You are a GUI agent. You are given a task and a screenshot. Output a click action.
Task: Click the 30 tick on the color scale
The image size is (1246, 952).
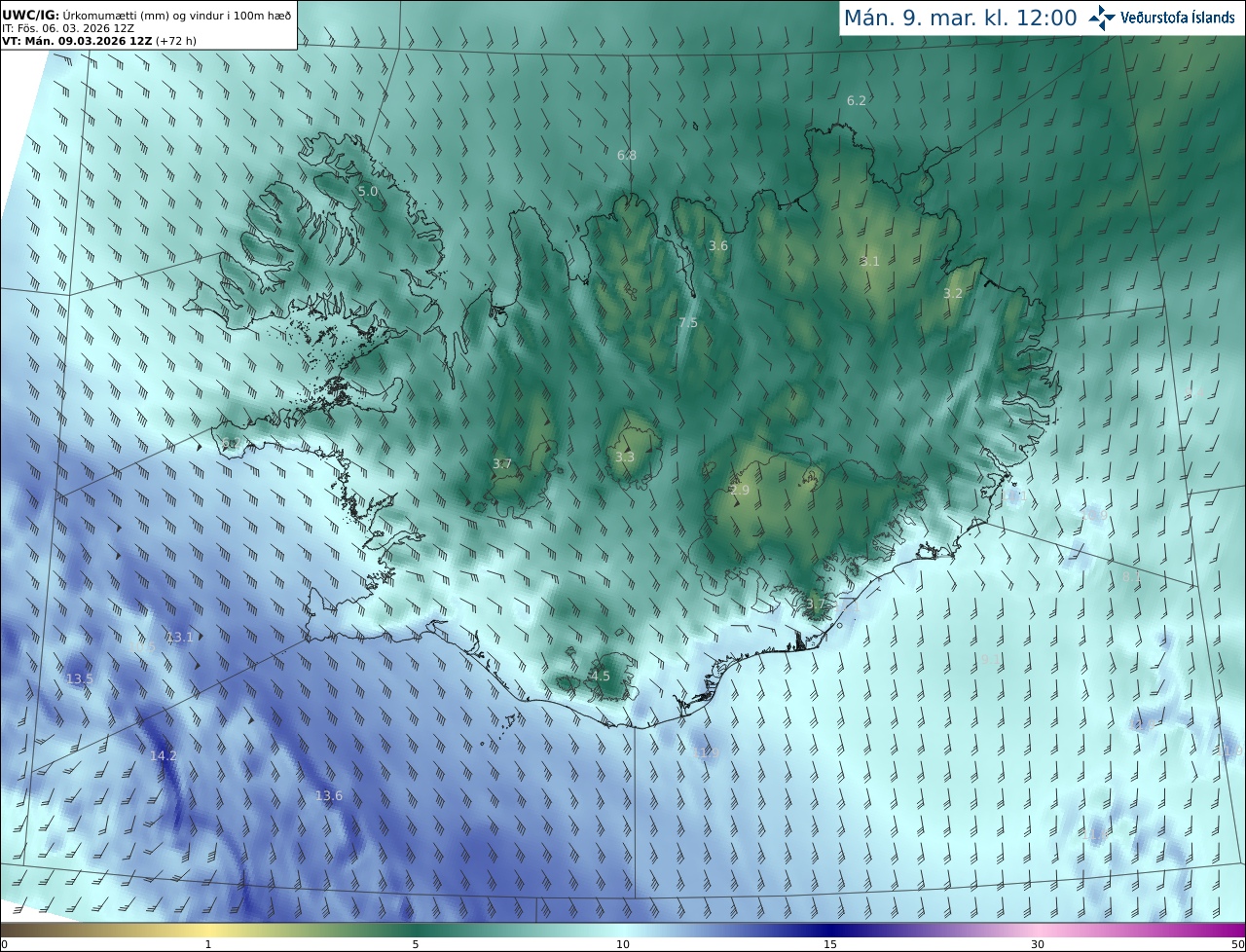coord(1038,944)
